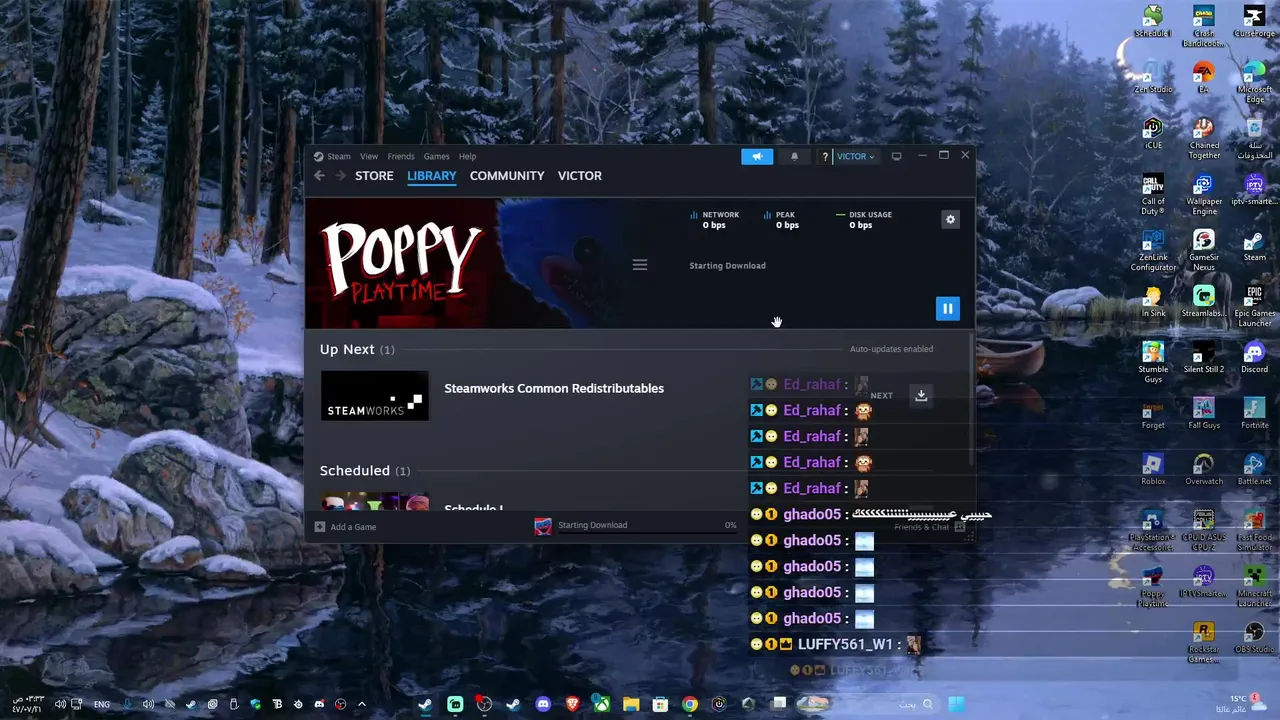The width and height of the screenshot is (1280, 720).
Task: Open CurseForge desktop shortcut
Action: (1254, 21)
